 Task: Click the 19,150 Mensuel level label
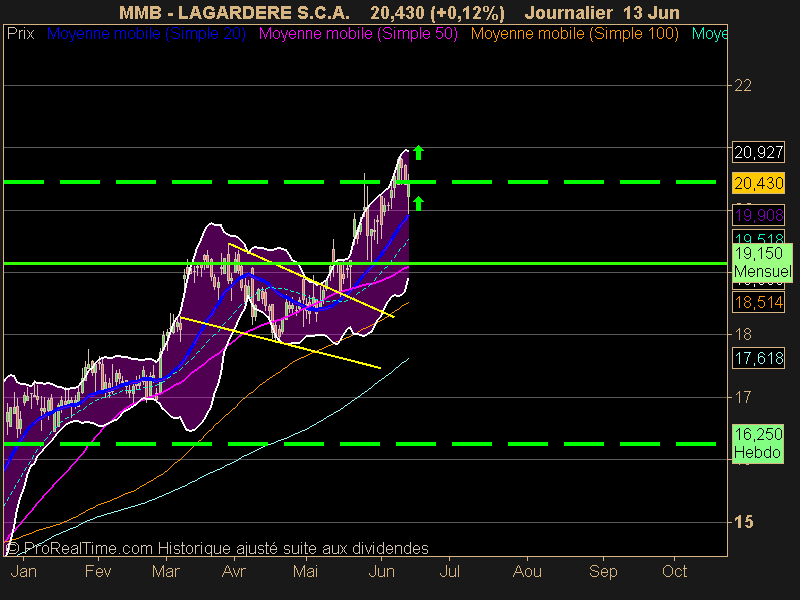762,262
